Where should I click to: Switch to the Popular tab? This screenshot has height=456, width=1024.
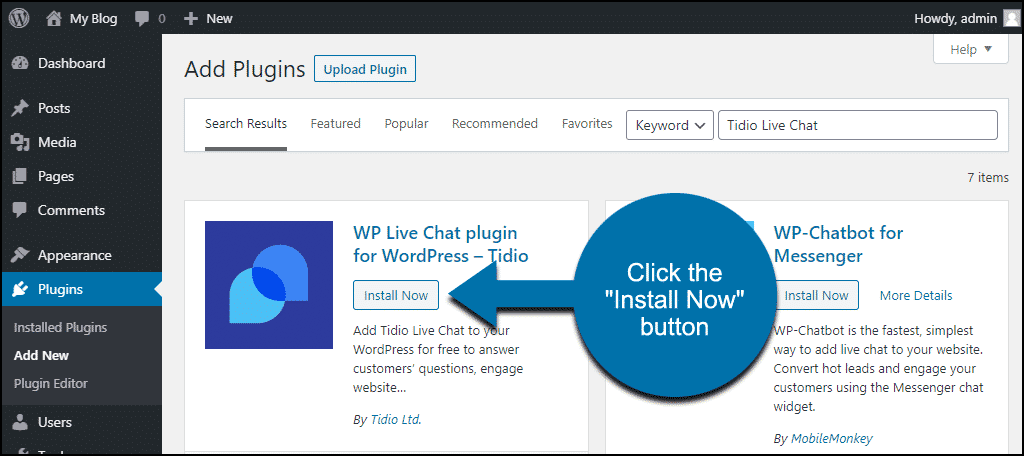click(406, 123)
